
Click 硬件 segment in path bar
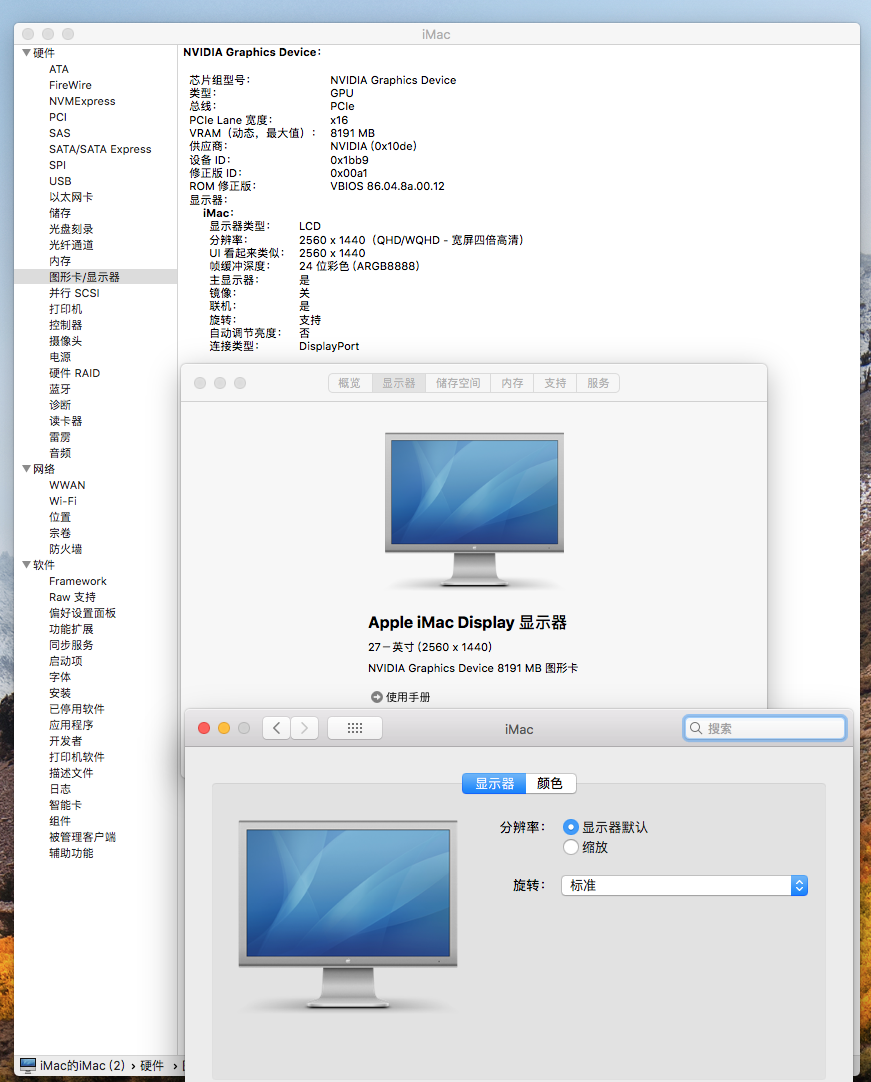click(x=152, y=1065)
